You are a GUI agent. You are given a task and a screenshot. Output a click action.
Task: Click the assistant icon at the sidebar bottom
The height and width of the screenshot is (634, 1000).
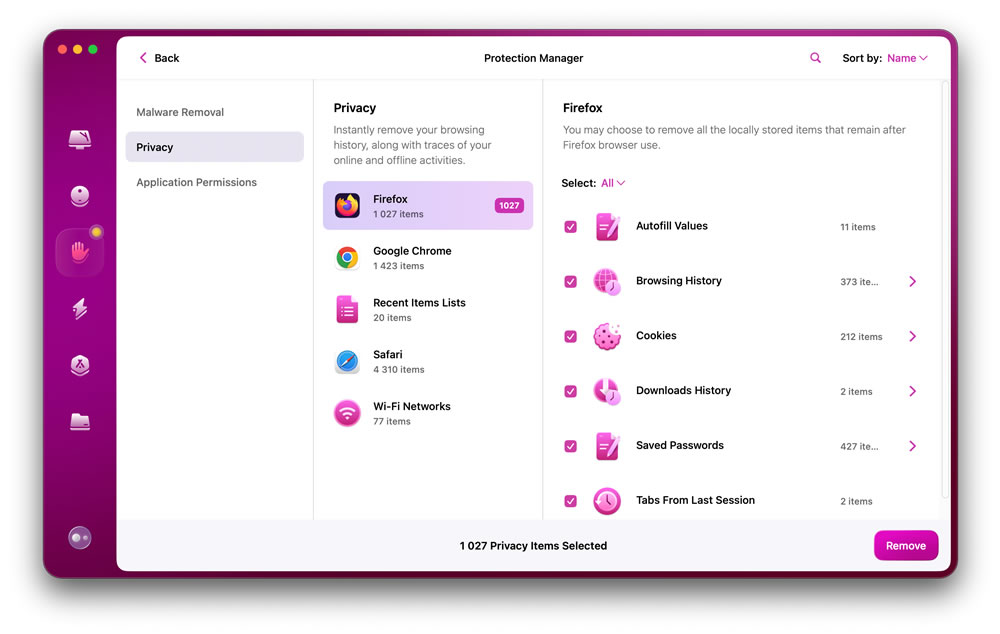(80, 538)
